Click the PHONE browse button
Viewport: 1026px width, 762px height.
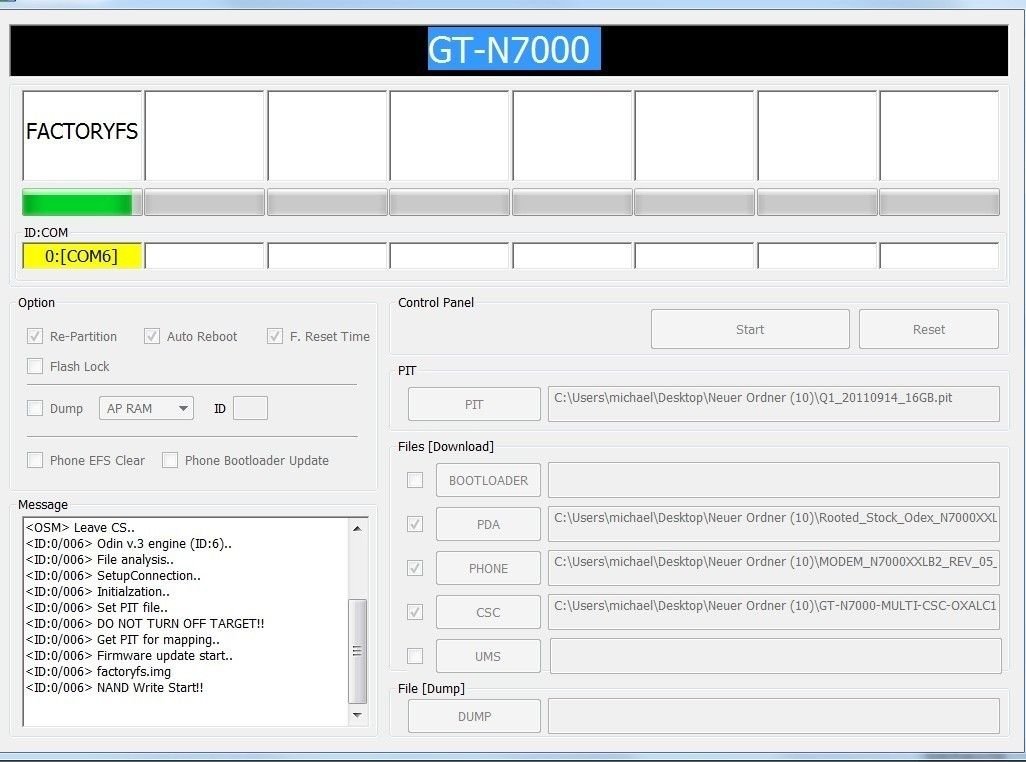(x=488, y=568)
